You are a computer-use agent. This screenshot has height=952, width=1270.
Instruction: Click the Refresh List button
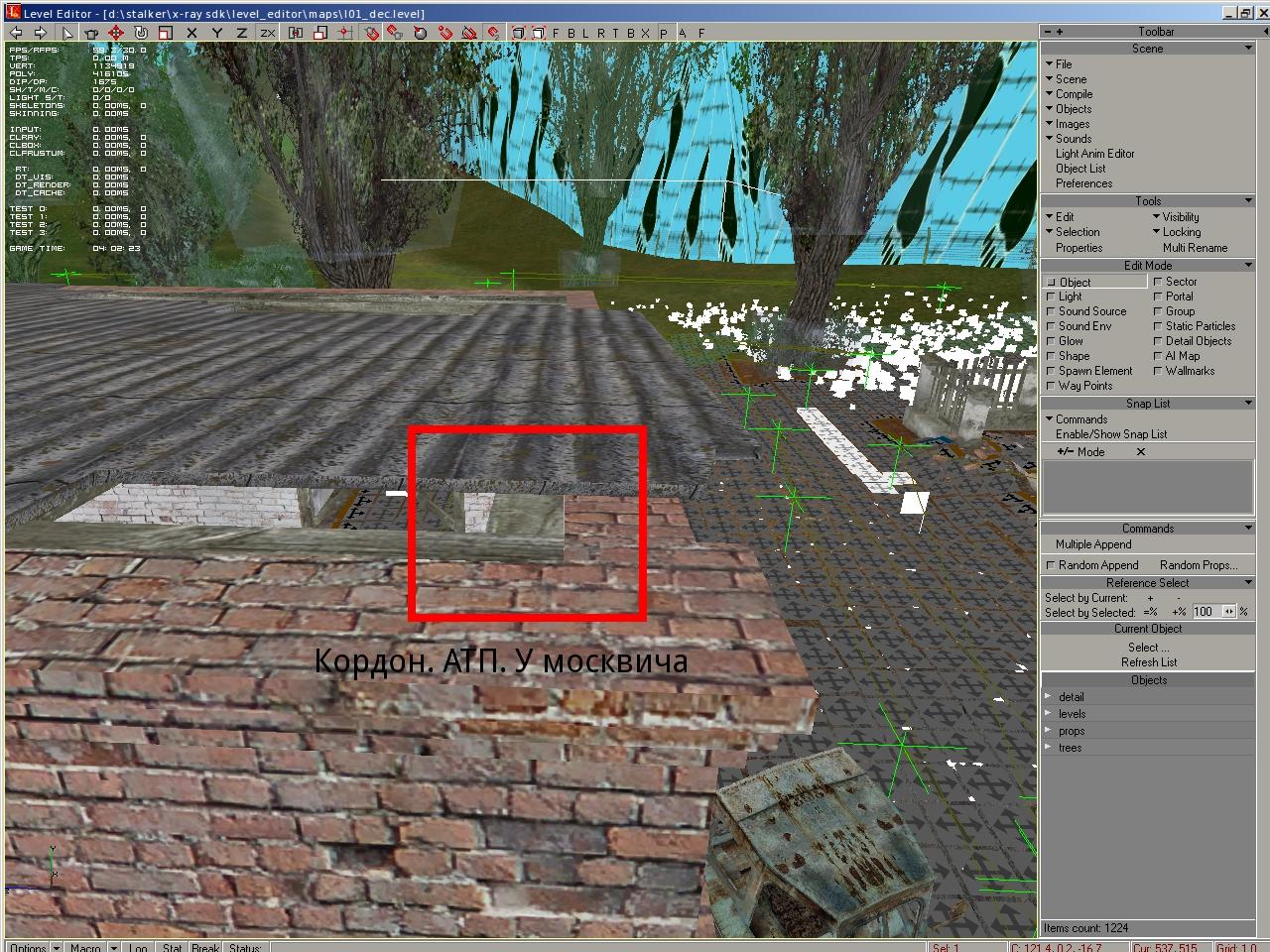tap(1149, 662)
